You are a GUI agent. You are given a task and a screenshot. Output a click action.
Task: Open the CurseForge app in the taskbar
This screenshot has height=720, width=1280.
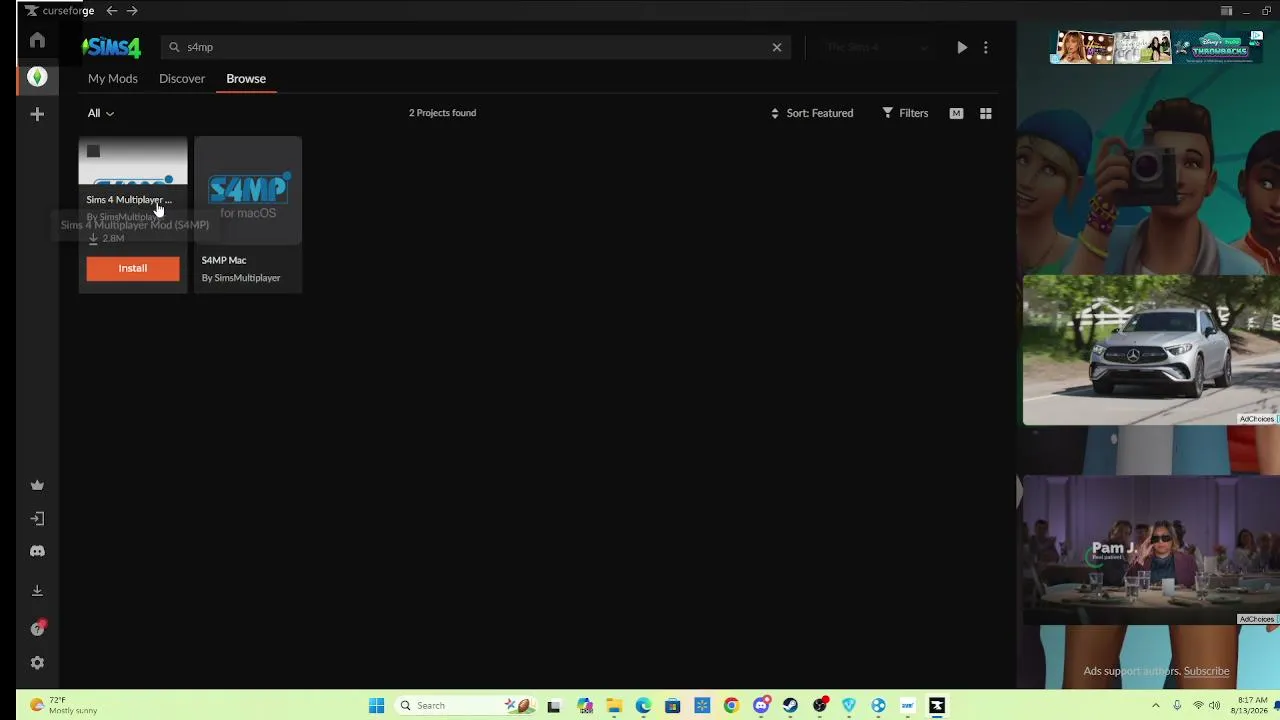click(x=937, y=706)
